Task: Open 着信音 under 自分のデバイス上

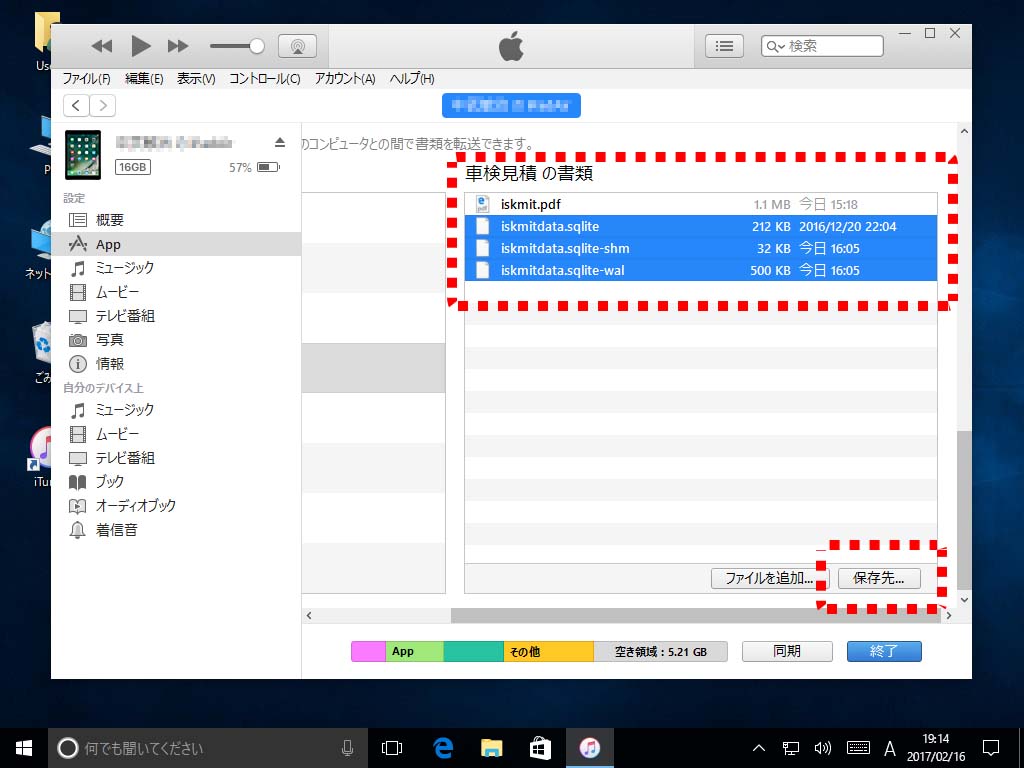Action: pos(116,530)
